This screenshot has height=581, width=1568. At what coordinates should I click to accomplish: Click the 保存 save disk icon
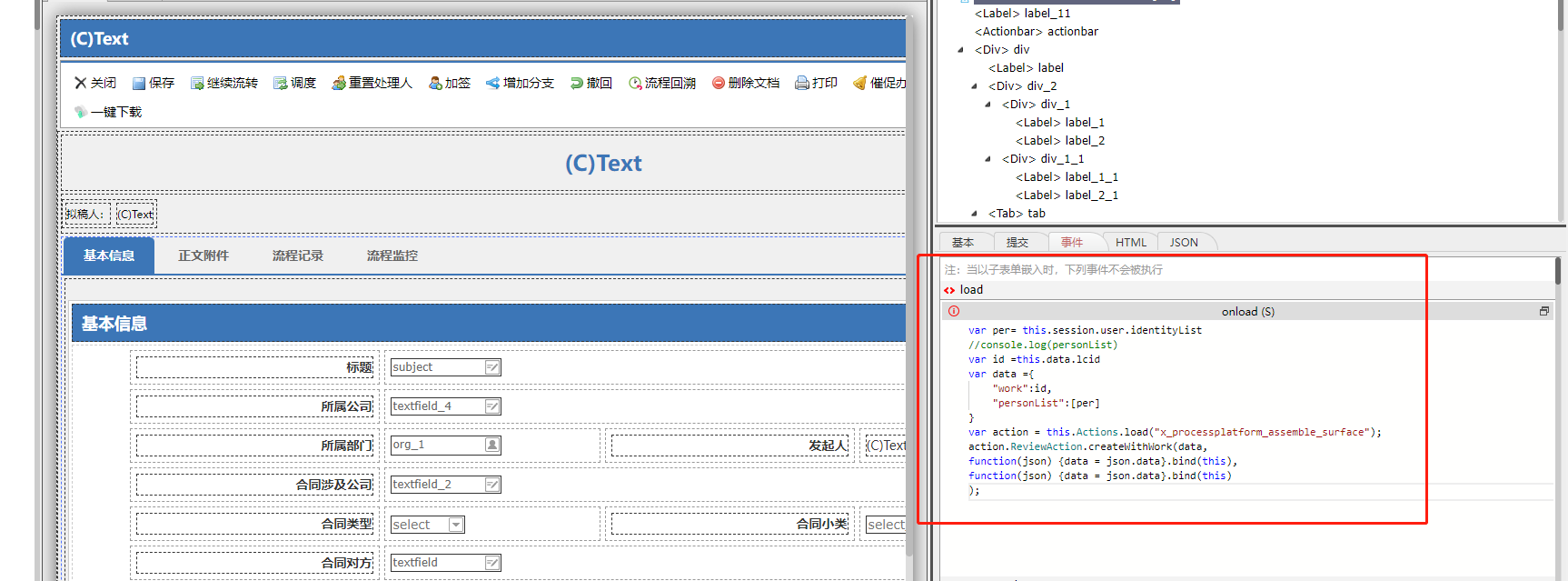(x=139, y=84)
